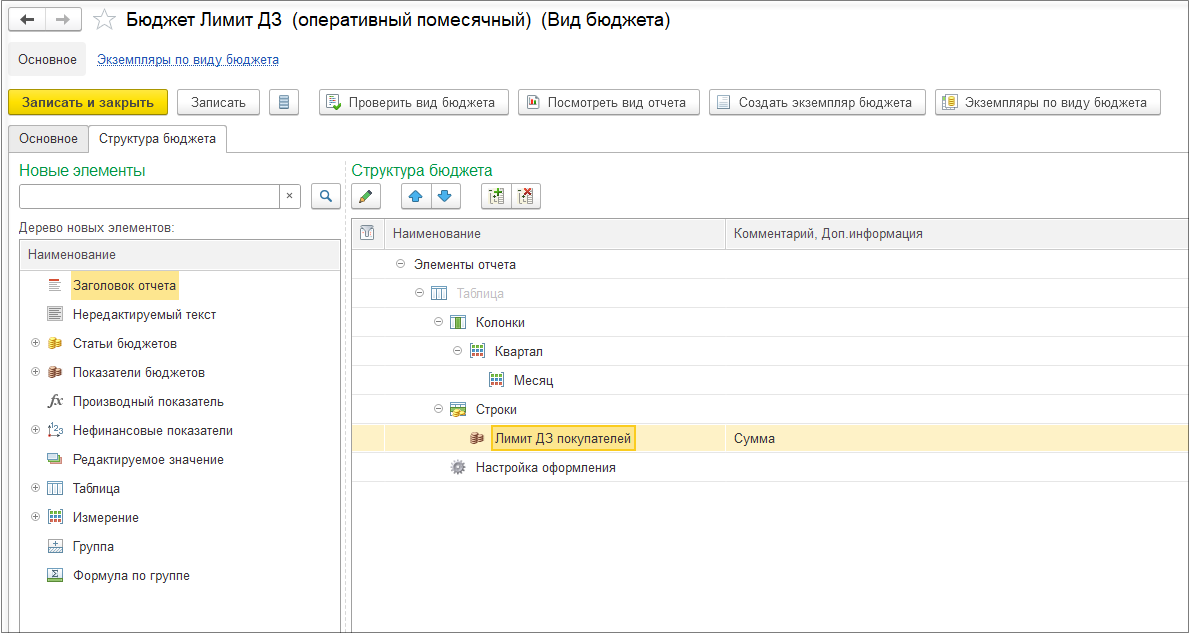Expand the Статьи бюджетов tree node
Image resolution: width=1189 pixels, height=633 pixels.
click(x=35, y=343)
